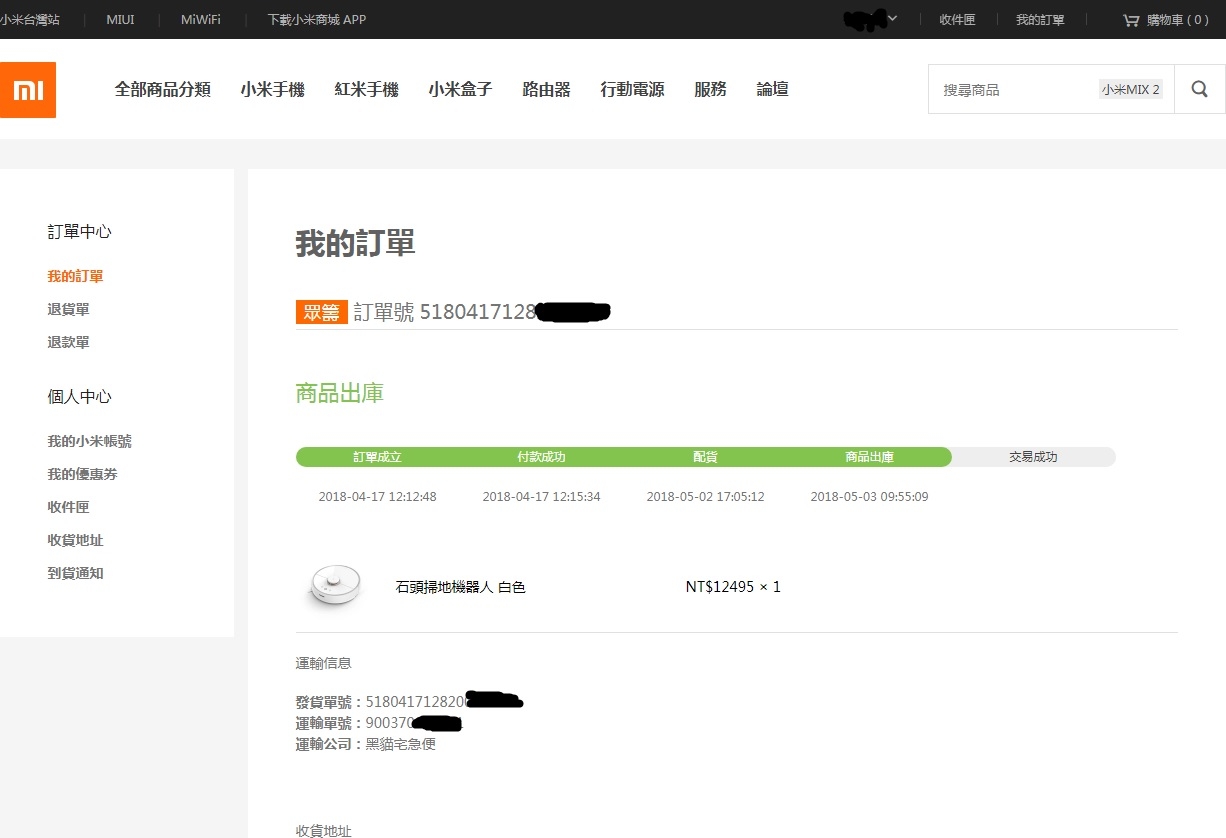Click the 發貨單號 shipment number line
The image size is (1226, 838).
[x=410, y=702]
